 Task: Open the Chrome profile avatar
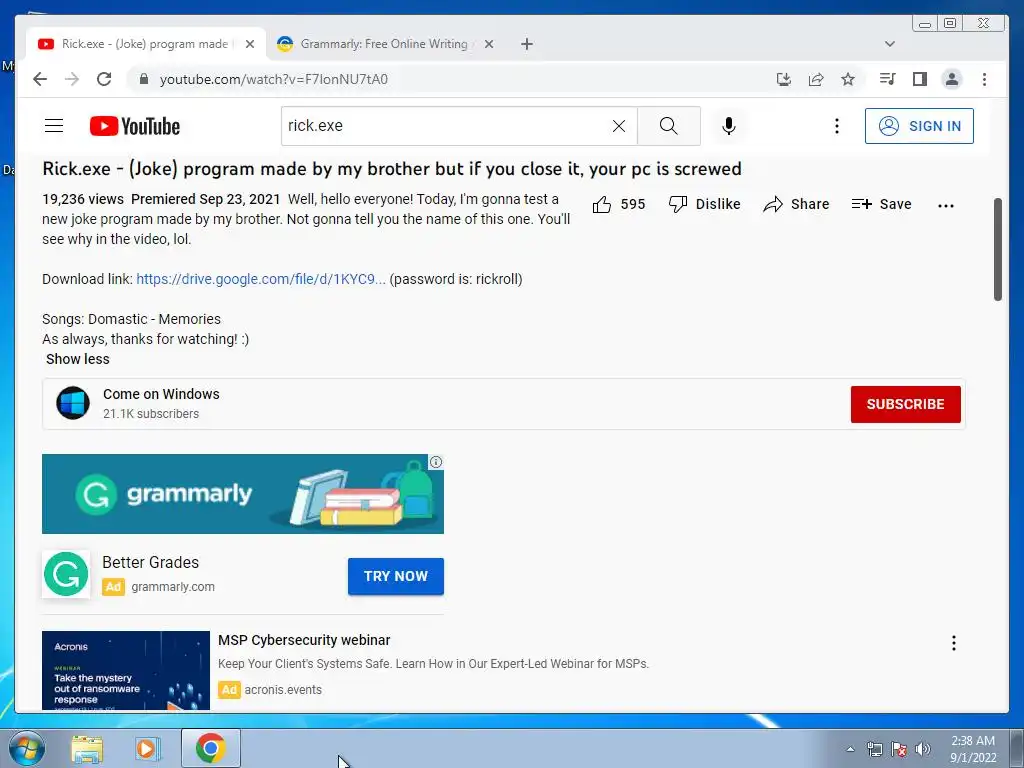click(x=952, y=80)
